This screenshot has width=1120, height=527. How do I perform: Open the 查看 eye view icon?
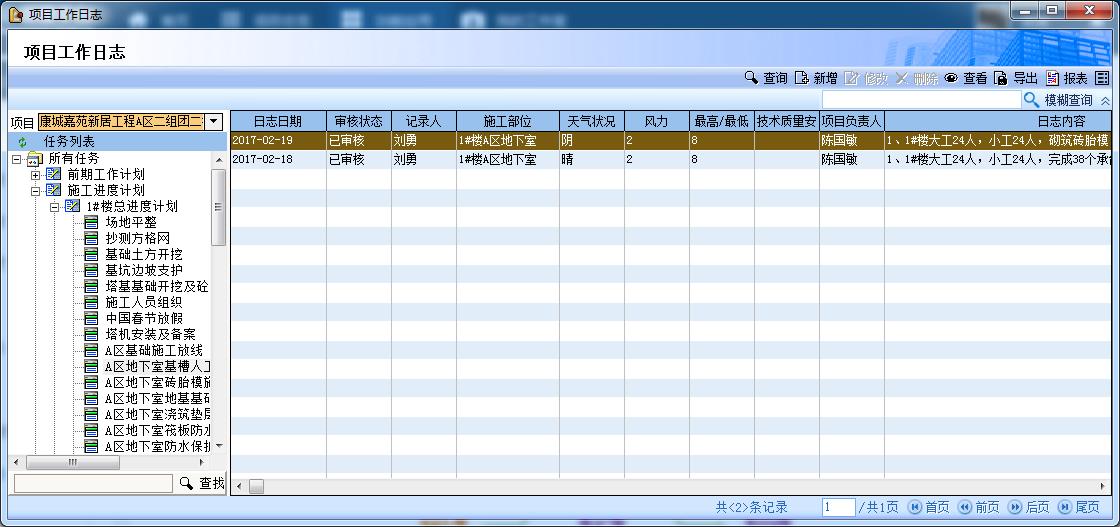point(951,78)
